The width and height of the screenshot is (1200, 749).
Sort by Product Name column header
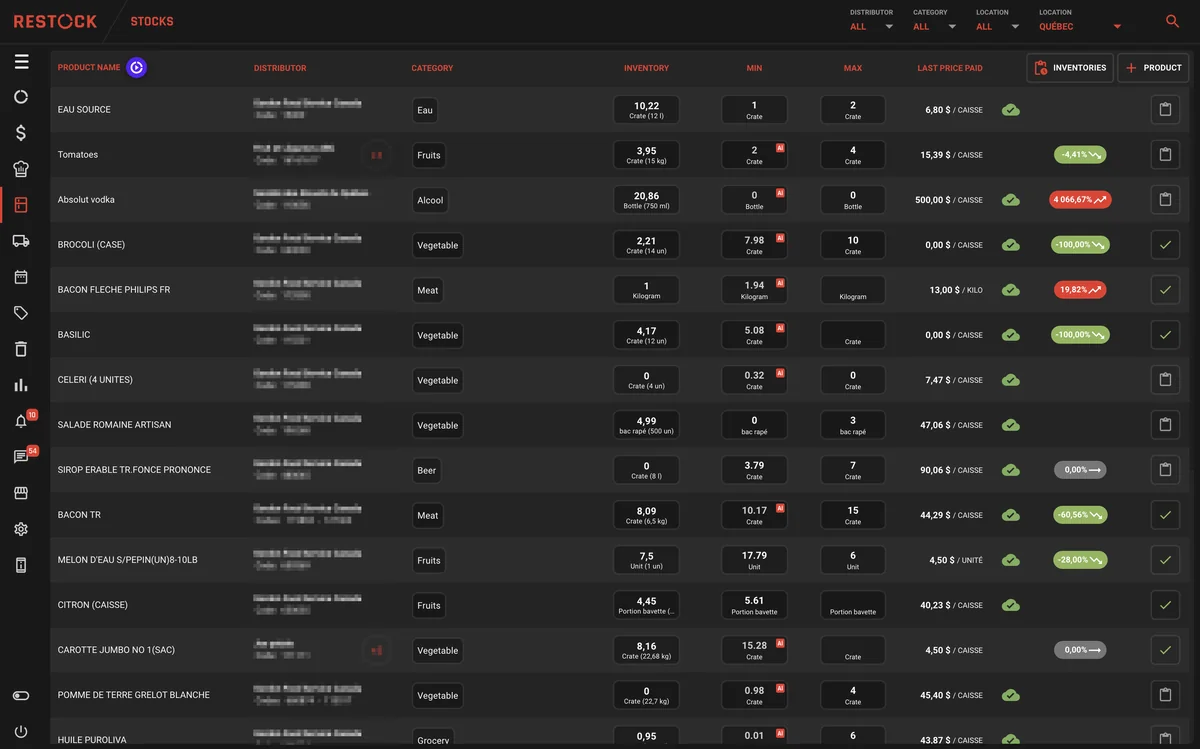pyautogui.click(x=89, y=68)
